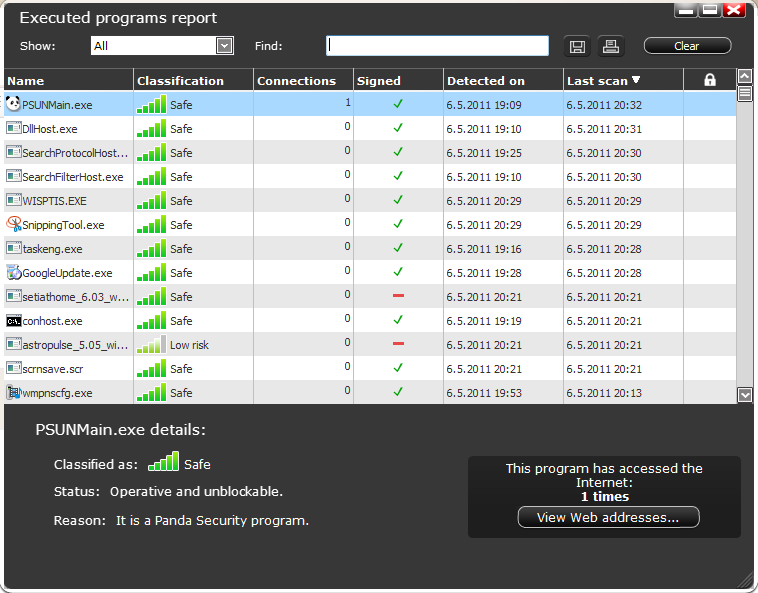Click detected time 6.5.2011 19:25

point(484,153)
